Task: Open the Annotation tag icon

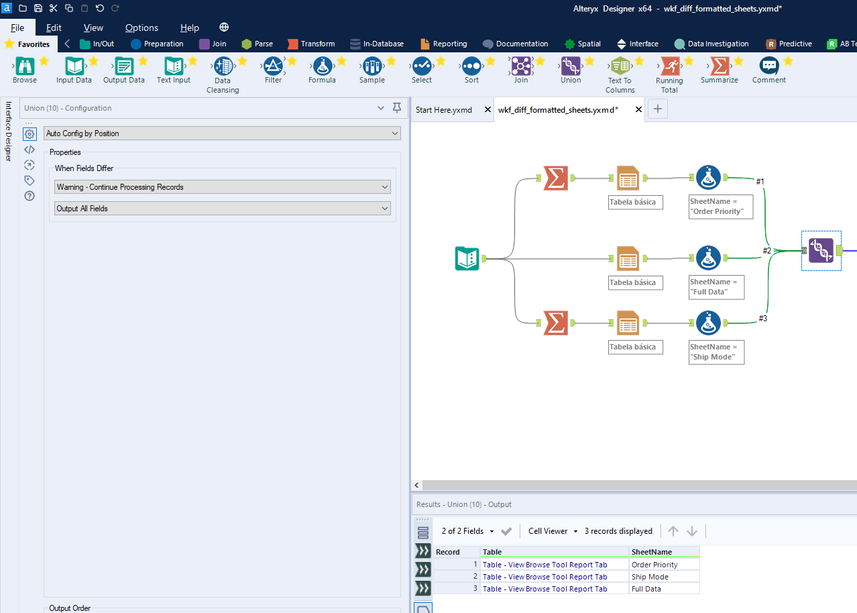Action: [30, 180]
